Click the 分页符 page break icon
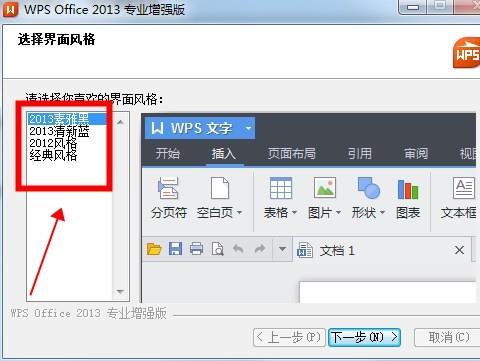Image resolution: width=480 pixels, height=361 pixels. (x=168, y=188)
